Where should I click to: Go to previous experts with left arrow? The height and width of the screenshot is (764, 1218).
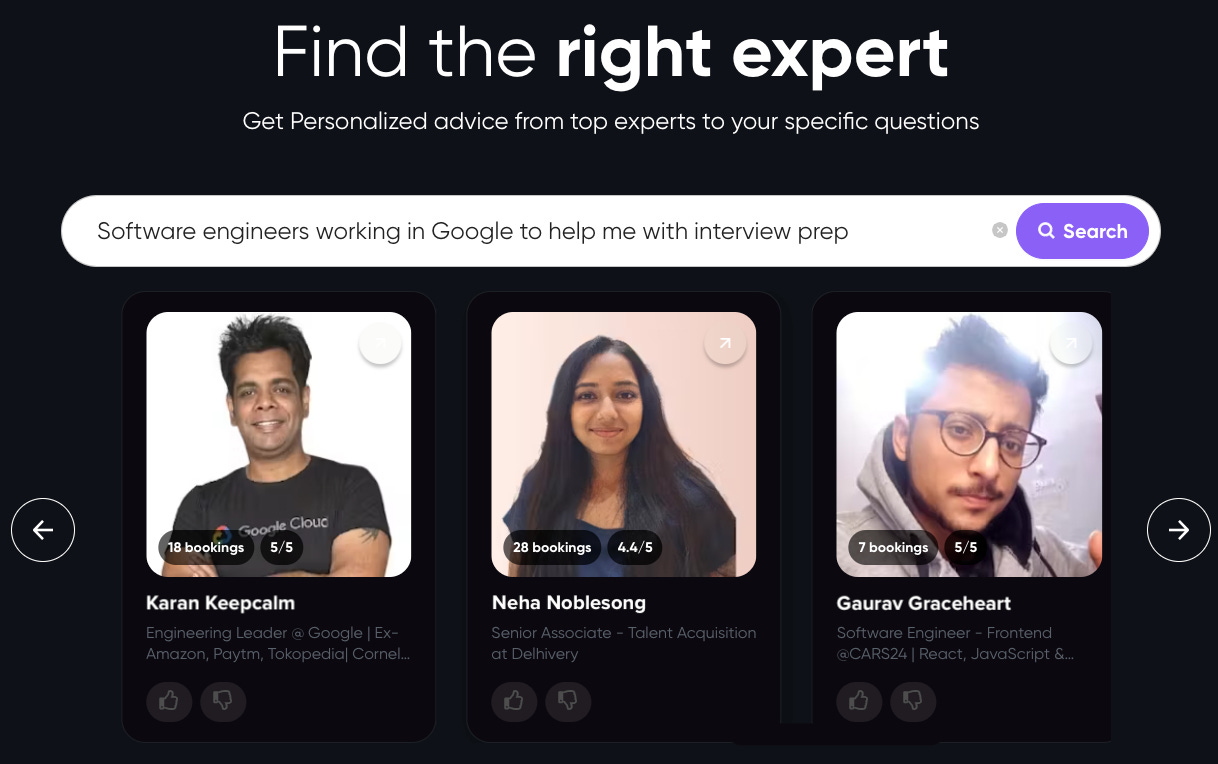pos(43,530)
